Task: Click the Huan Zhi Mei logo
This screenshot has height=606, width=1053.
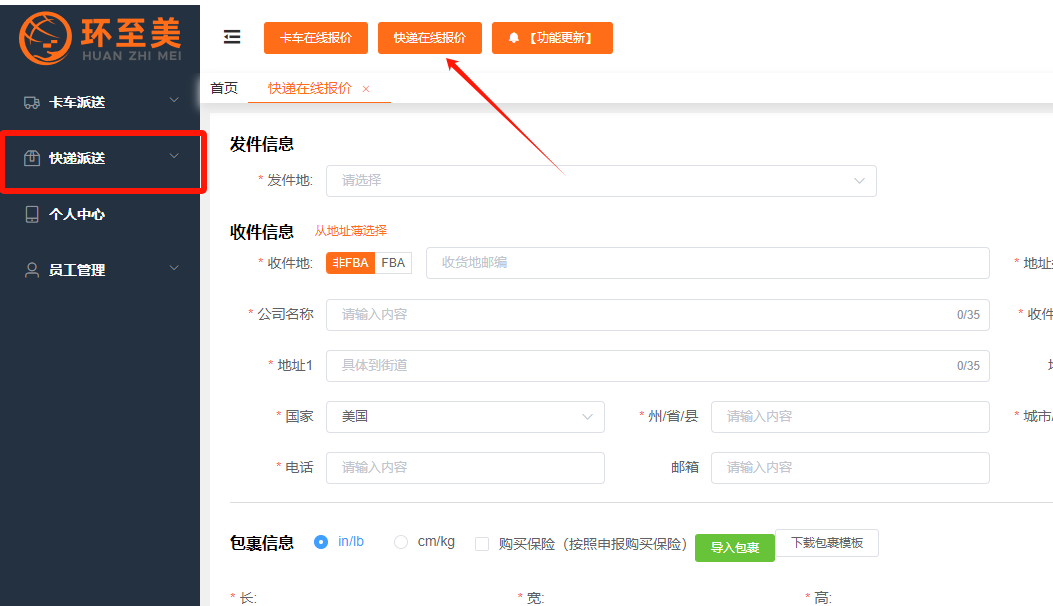Action: click(100, 37)
